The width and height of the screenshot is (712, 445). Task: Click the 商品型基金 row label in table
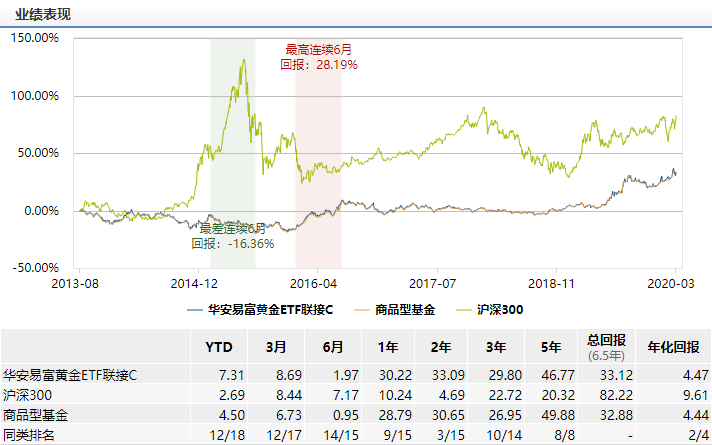tap(35, 415)
